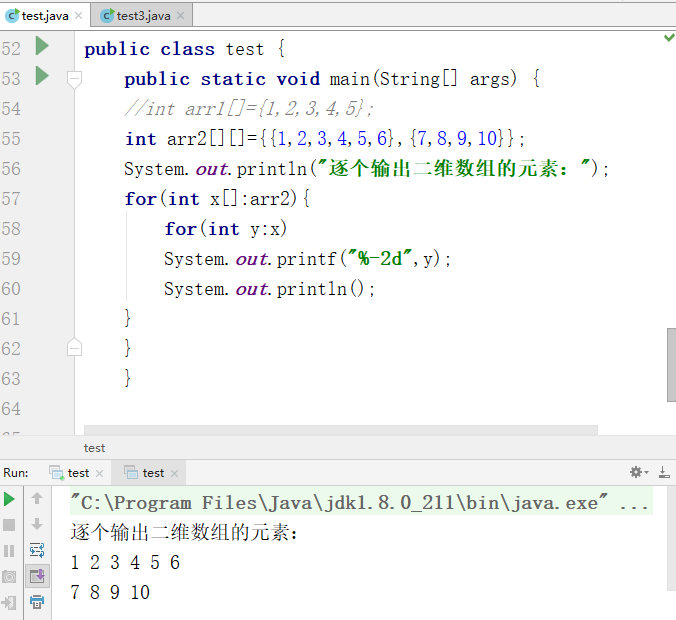Click "for(int y:x)" on line 58

coord(225,229)
